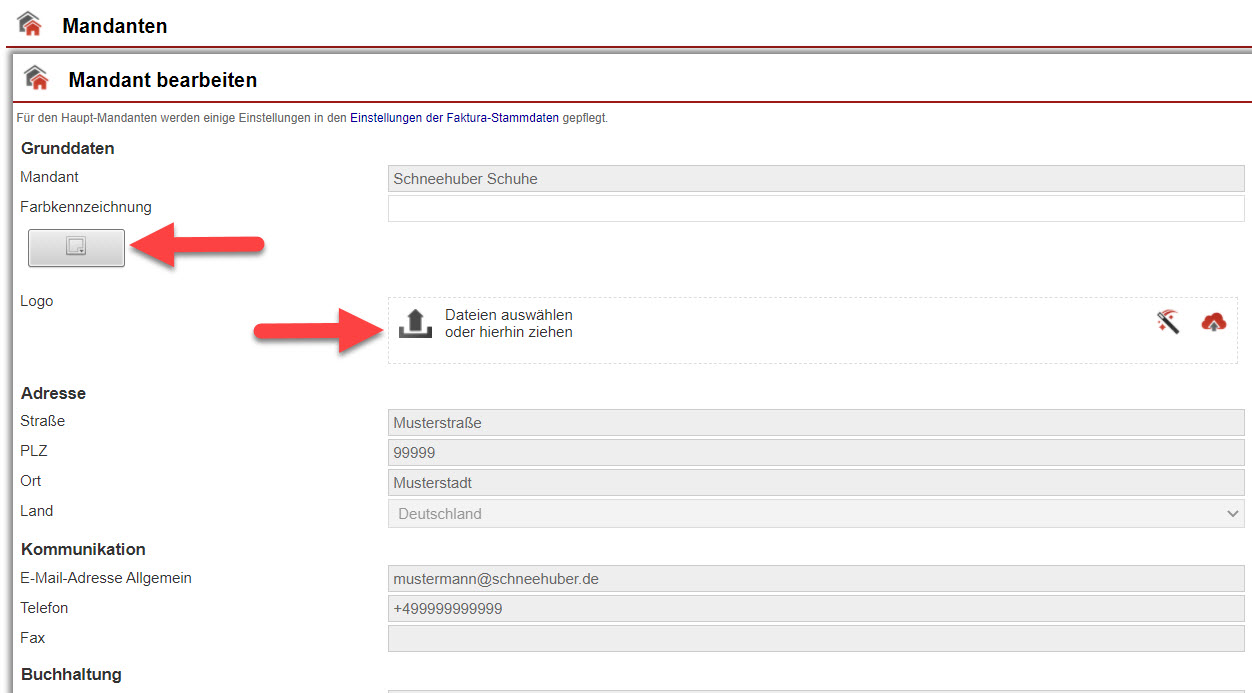Image resolution: width=1252 pixels, height=693 pixels.
Task: Open the Farbkennzeichnung color picker button
Action: pos(76,247)
